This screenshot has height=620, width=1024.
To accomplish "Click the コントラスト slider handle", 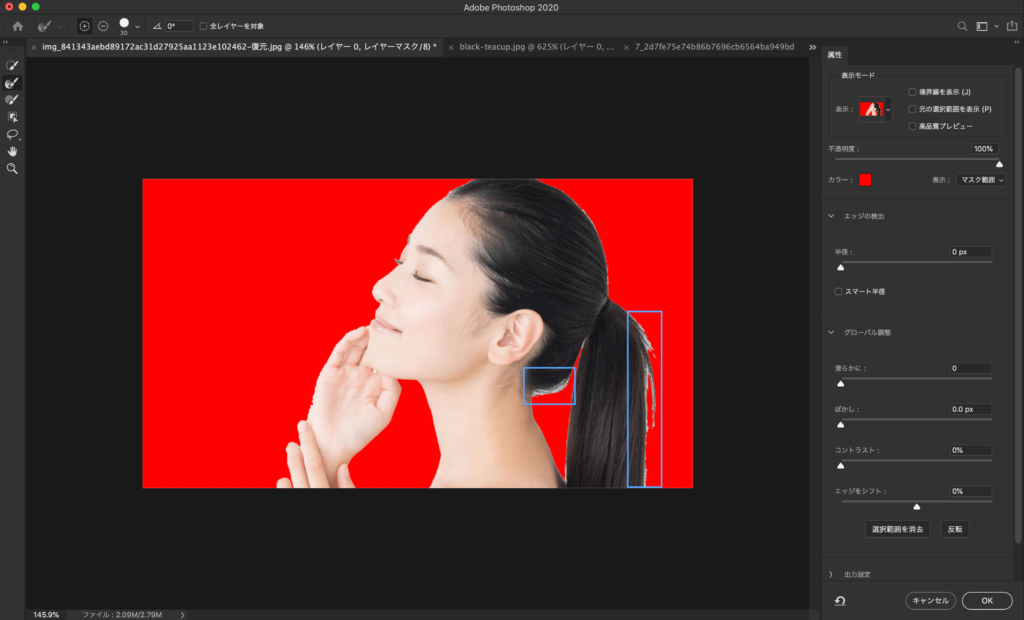I will [x=840, y=466].
